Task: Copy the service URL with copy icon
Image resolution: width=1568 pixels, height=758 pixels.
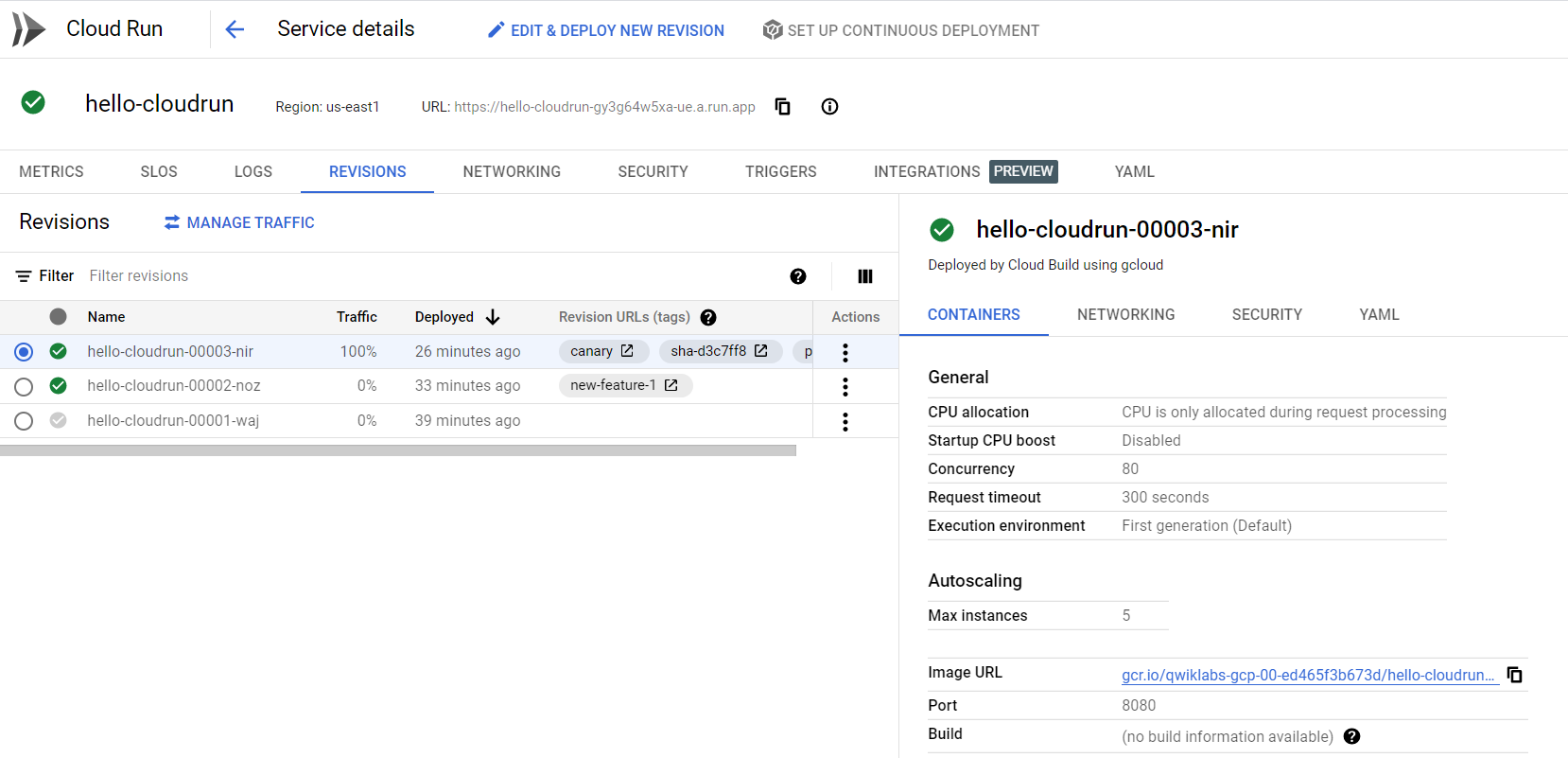Action: pos(782,106)
